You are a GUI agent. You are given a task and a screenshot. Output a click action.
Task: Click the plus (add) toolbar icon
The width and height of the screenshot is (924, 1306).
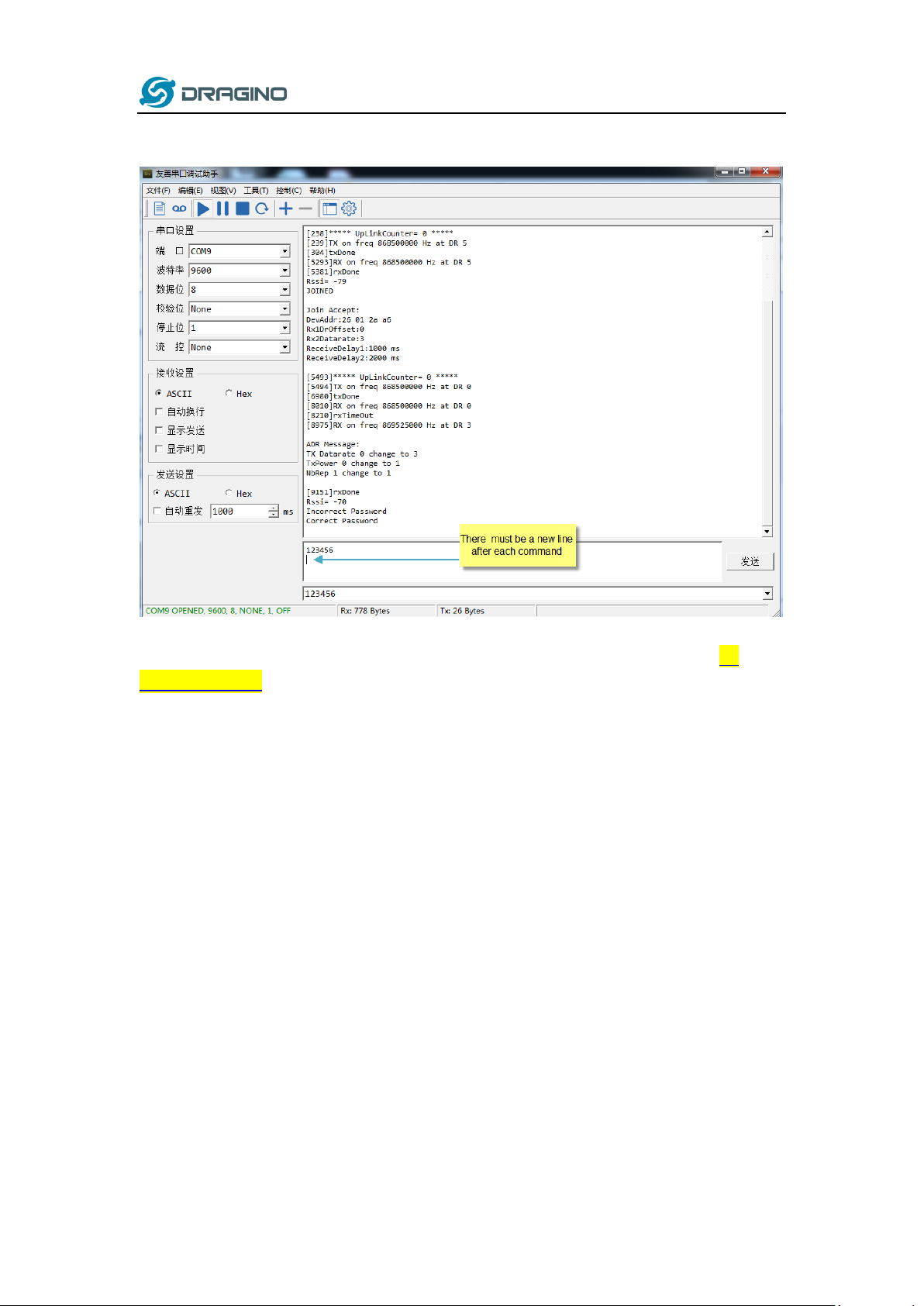286,208
